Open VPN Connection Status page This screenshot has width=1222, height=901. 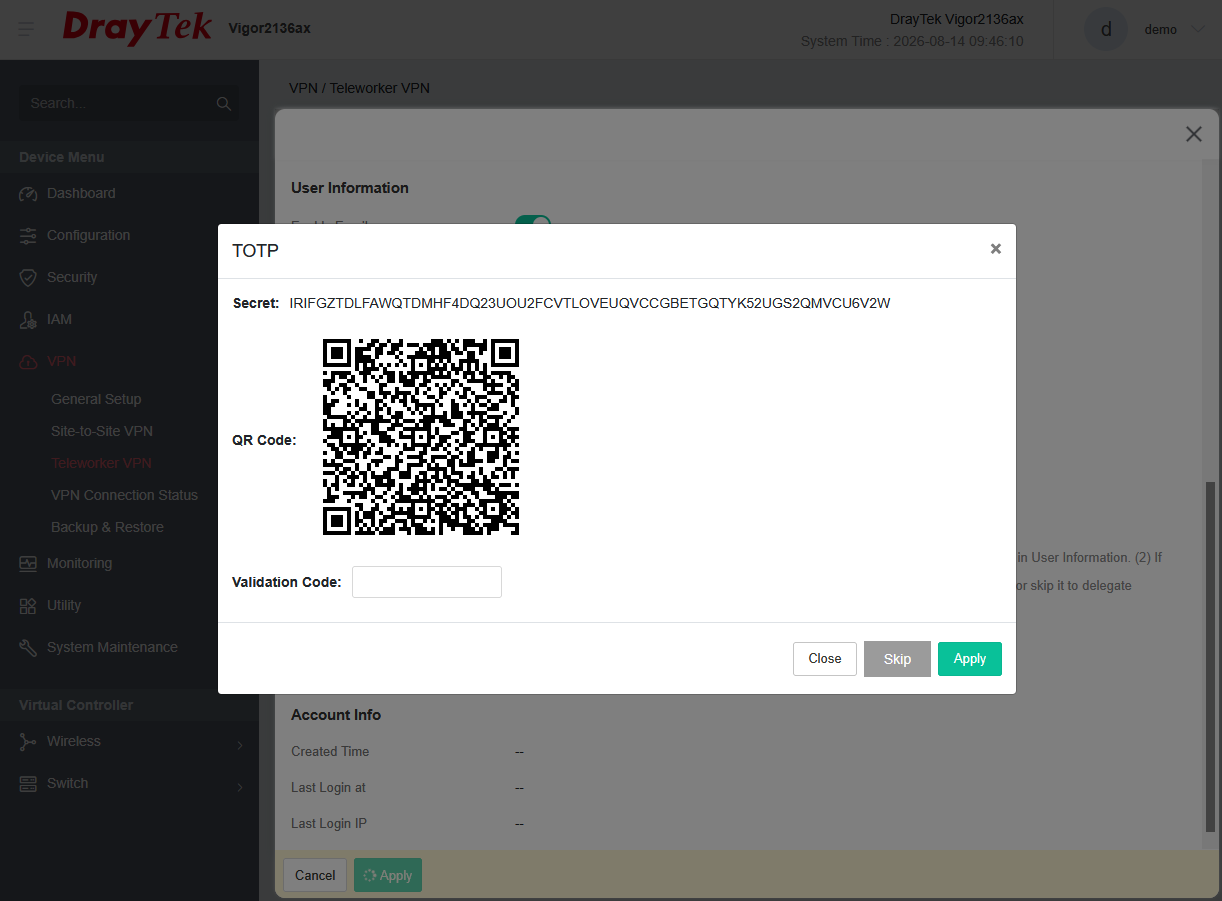(x=124, y=495)
